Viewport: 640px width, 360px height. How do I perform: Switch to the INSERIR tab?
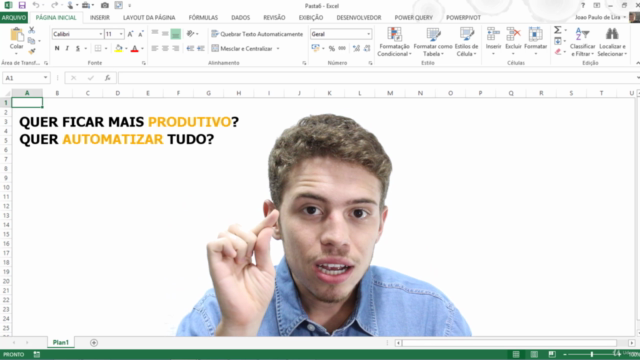pyautogui.click(x=100, y=18)
